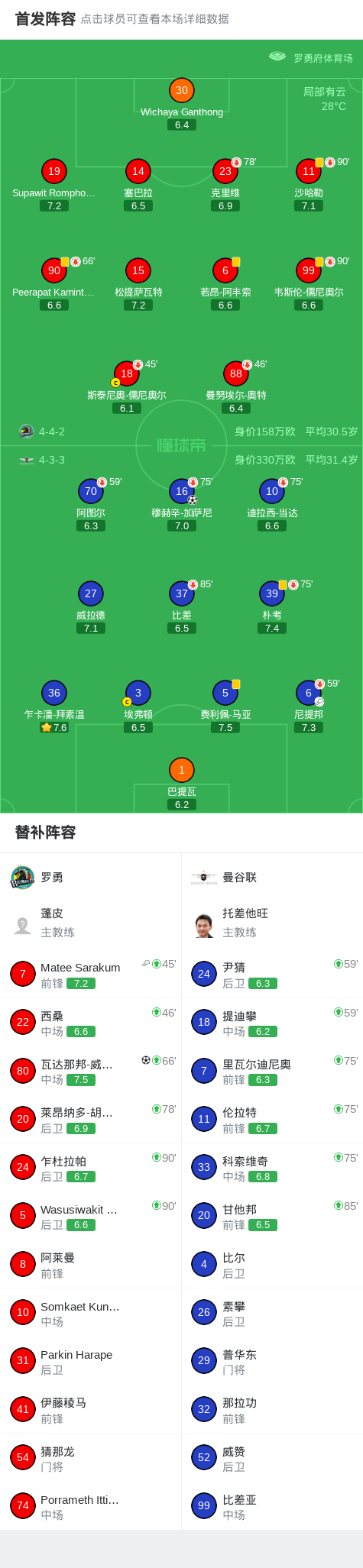The width and height of the screenshot is (363, 1568).
Task: Tap unused substitute 比差亚 number 99
Action: click(272, 1505)
